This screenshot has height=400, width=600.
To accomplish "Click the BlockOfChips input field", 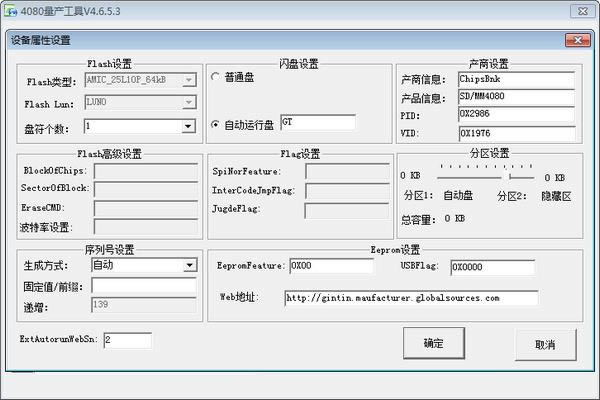I will [146, 171].
